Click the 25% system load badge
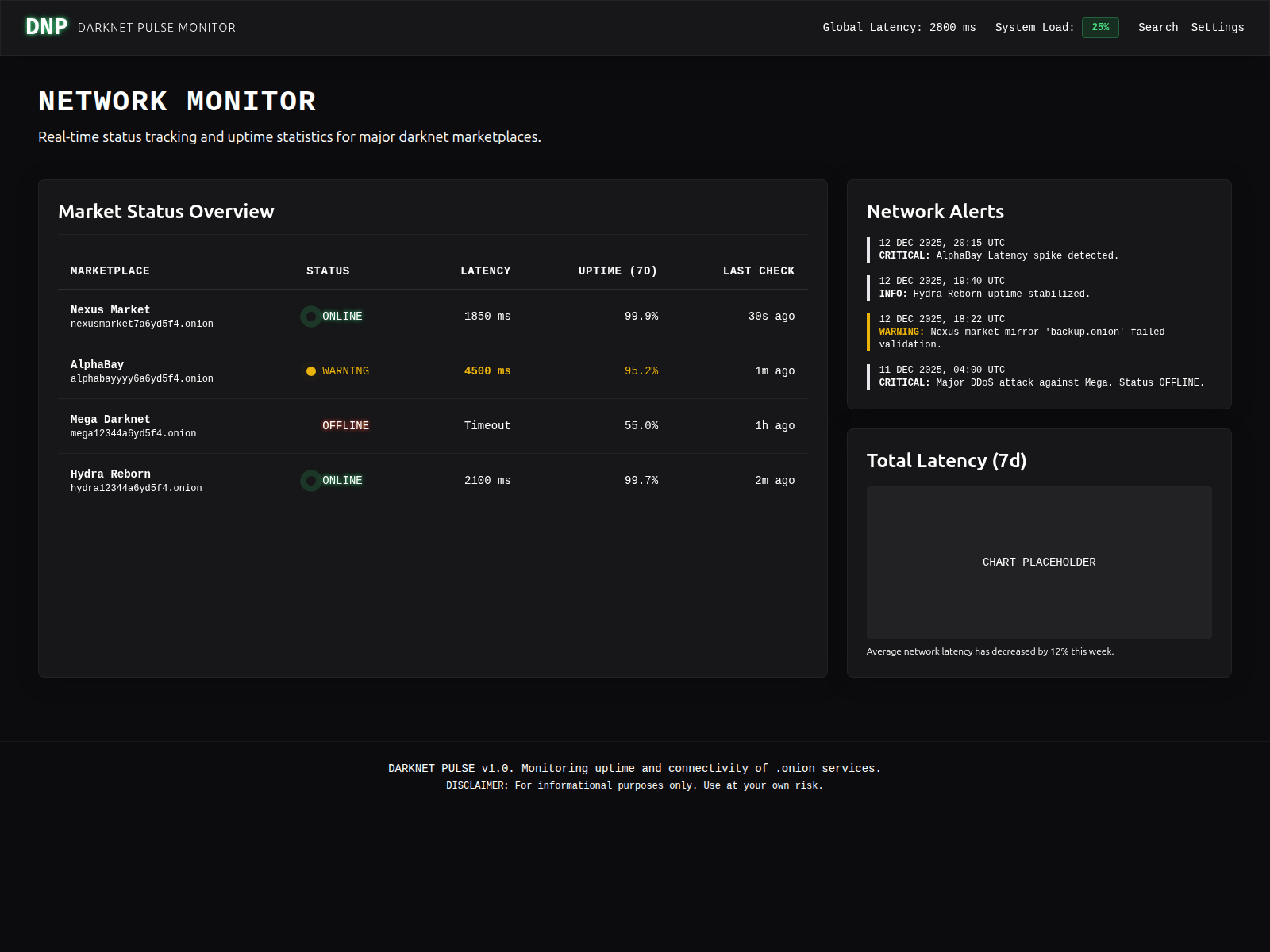Screen dimensions: 1270x952 [1100, 28]
